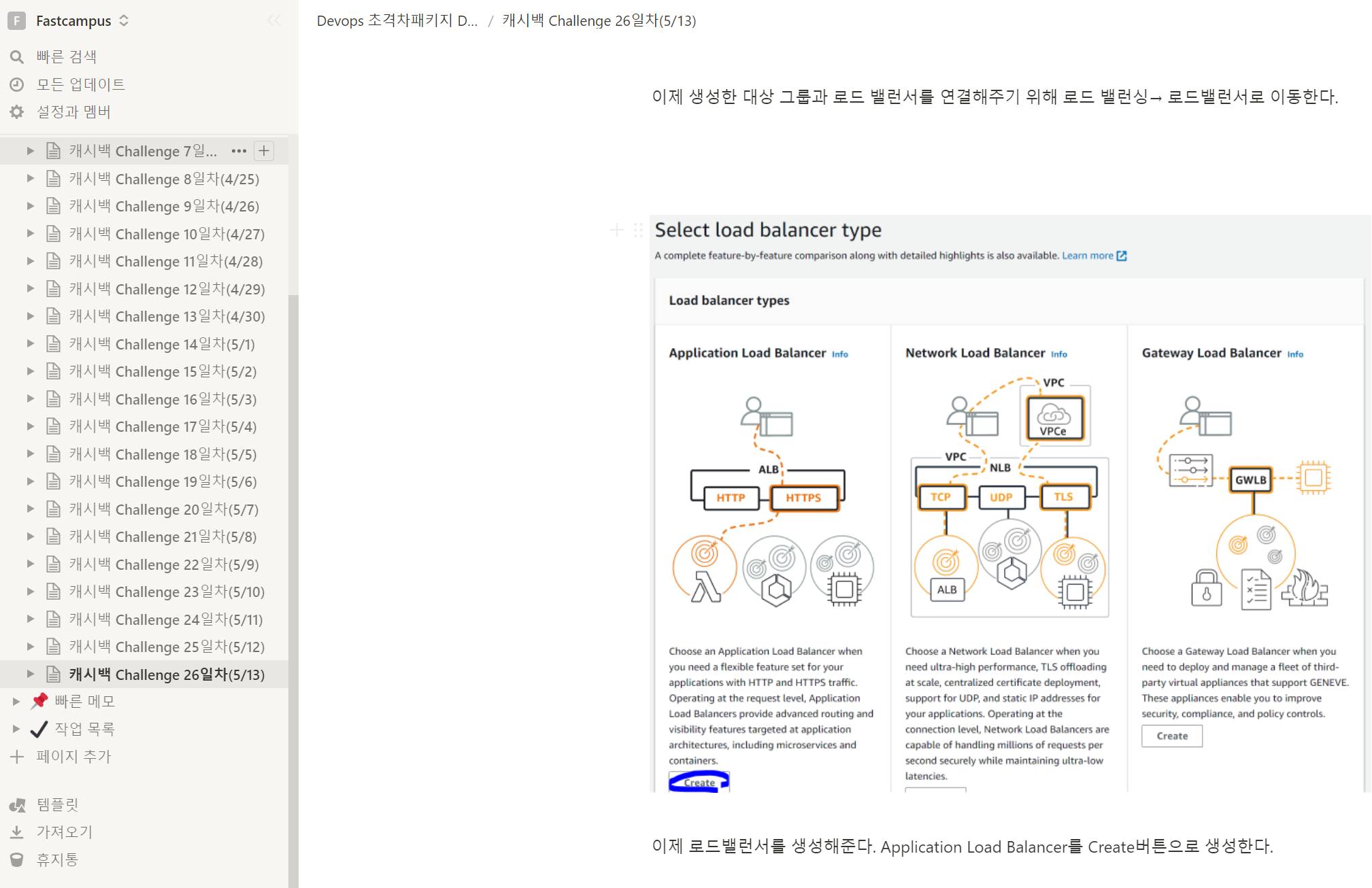Click the load balancer screenshot image
1372x888 pixels.
pos(1009,503)
